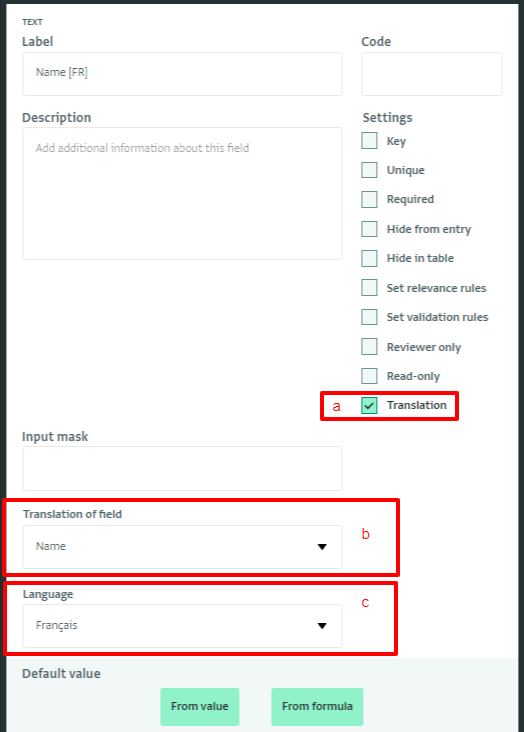
Task: Click the Language dropdown arrow
Action: [322, 626]
